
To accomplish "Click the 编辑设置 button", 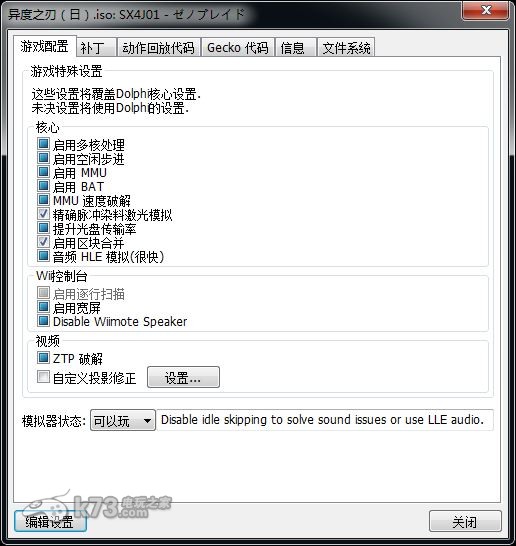I will 50,521.
